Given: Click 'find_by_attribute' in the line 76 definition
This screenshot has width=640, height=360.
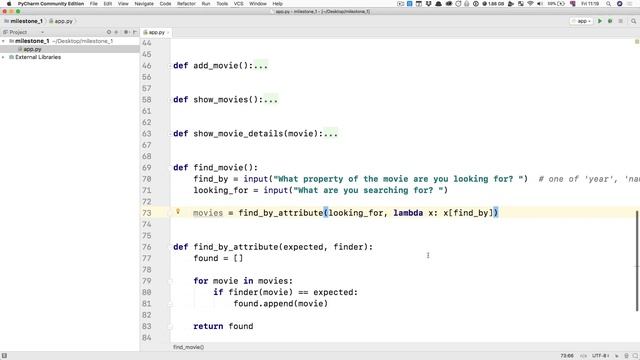Looking at the screenshot, I should click(236, 247).
